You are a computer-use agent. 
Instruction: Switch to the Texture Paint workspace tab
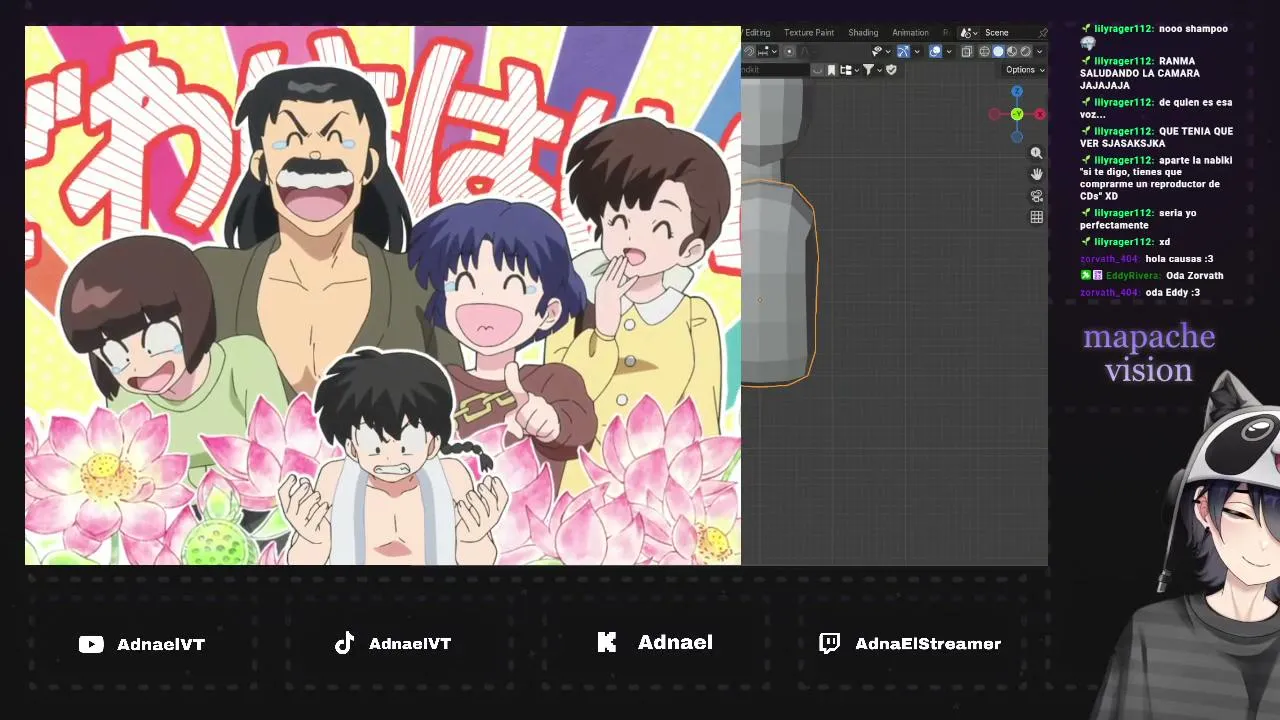[x=809, y=33]
